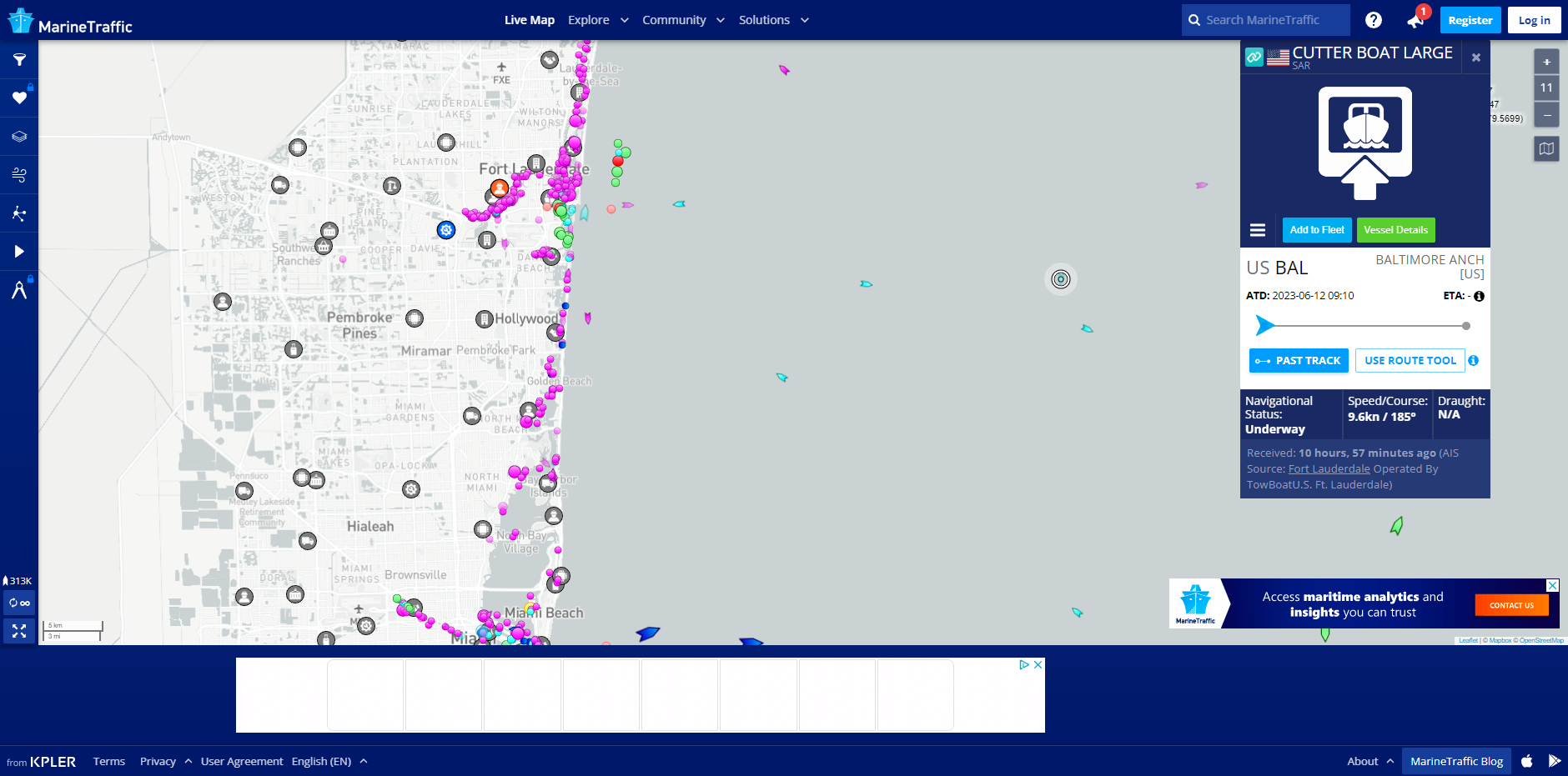Open the map layers icon
This screenshot has width=1568, height=776.
[x=19, y=137]
